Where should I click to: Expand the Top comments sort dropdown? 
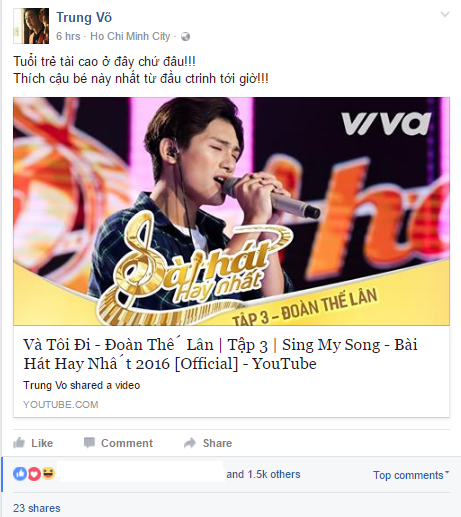(x=411, y=475)
